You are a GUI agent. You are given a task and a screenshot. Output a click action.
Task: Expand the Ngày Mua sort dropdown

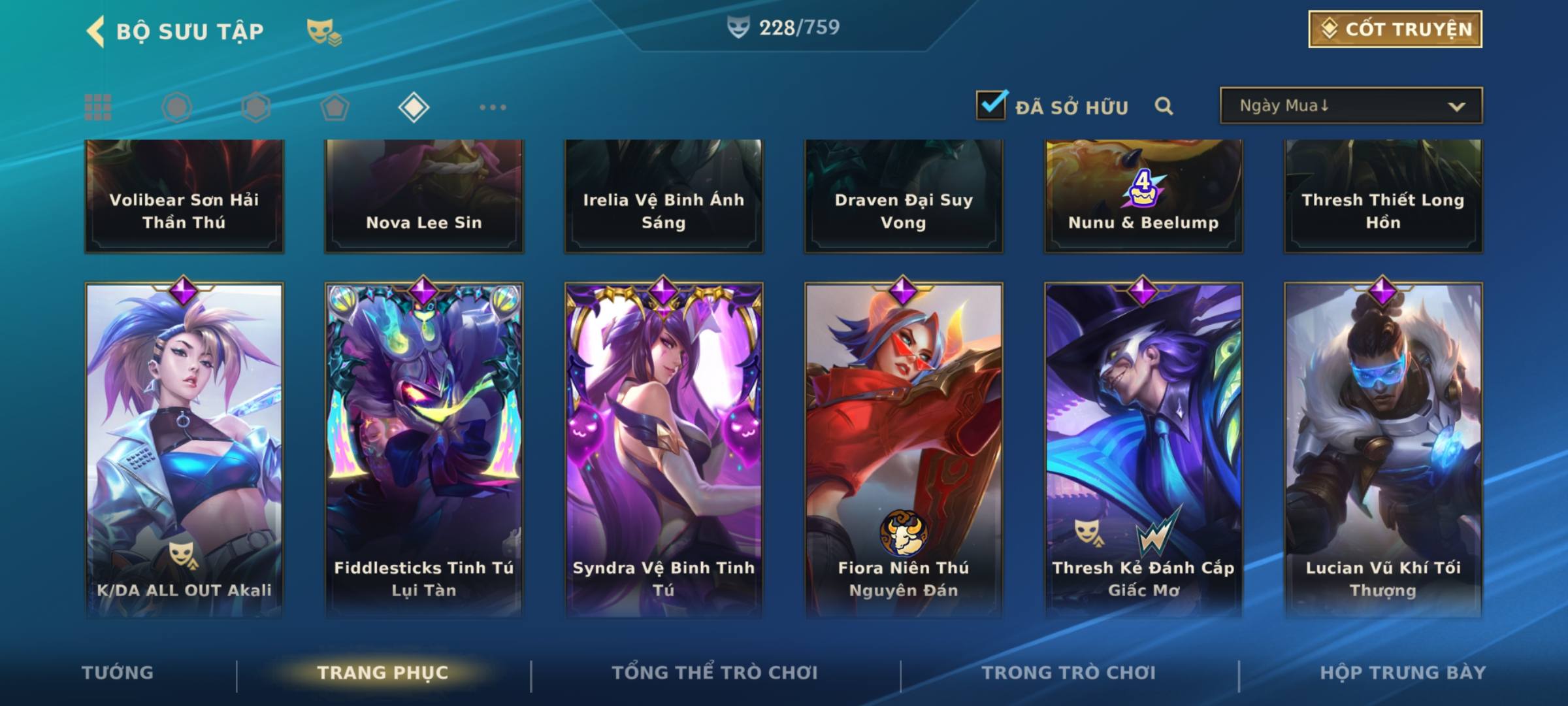1351,105
